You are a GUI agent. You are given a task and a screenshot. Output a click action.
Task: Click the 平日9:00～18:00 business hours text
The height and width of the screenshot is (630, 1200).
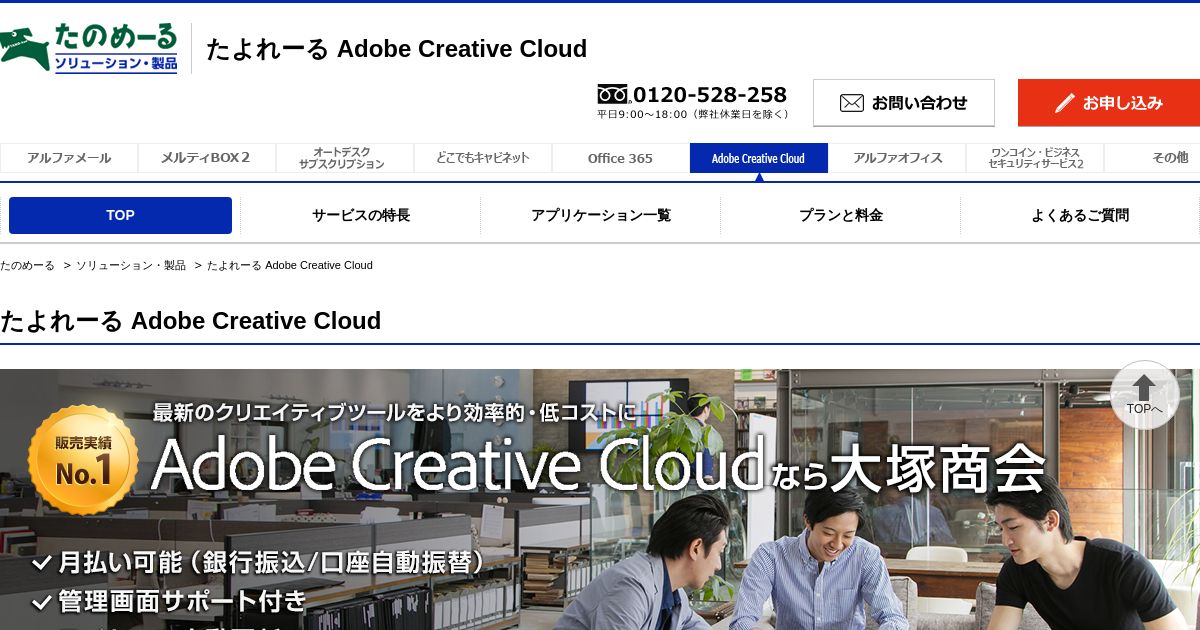(x=693, y=114)
